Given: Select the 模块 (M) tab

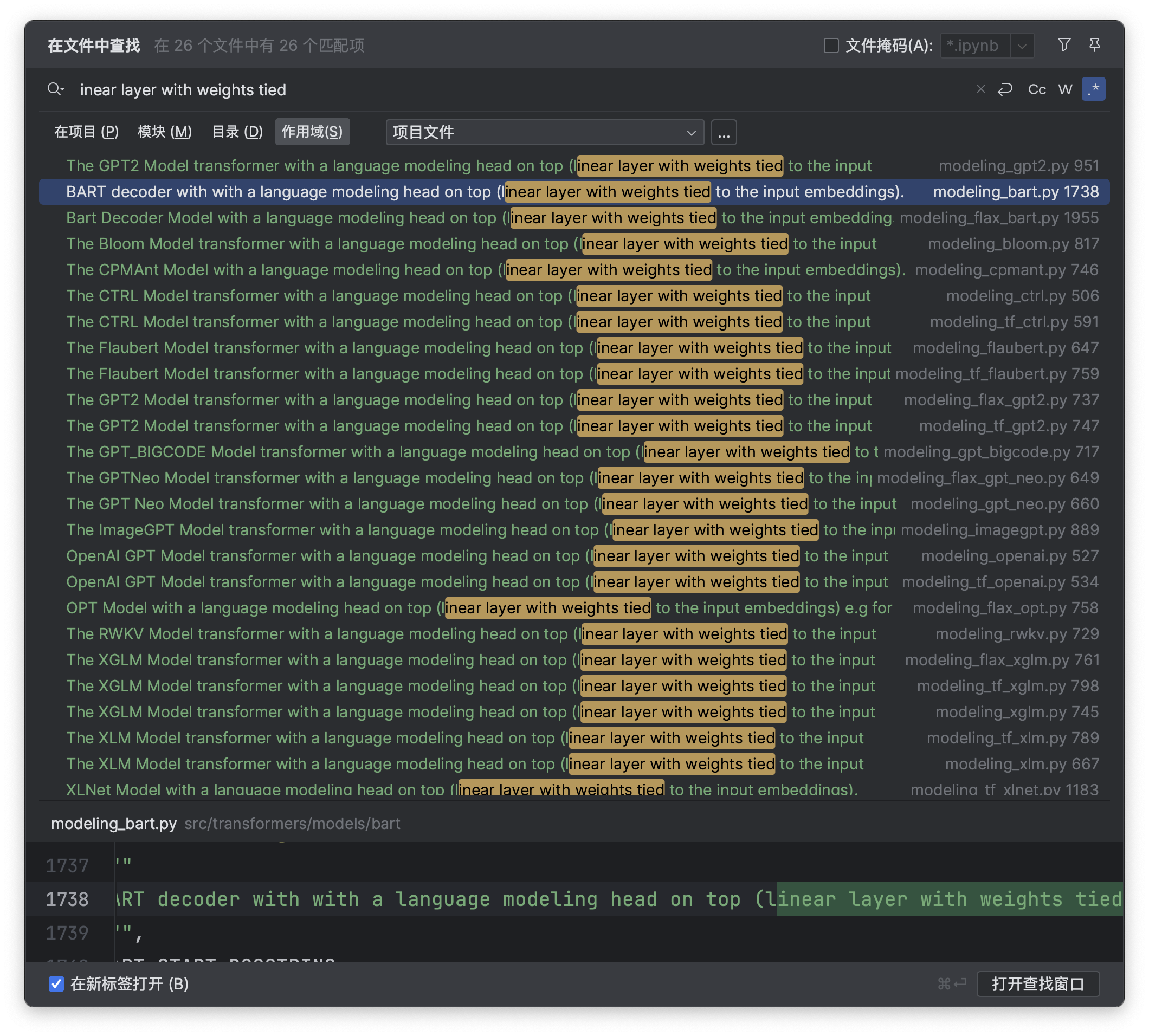Looking at the screenshot, I should pyautogui.click(x=165, y=132).
